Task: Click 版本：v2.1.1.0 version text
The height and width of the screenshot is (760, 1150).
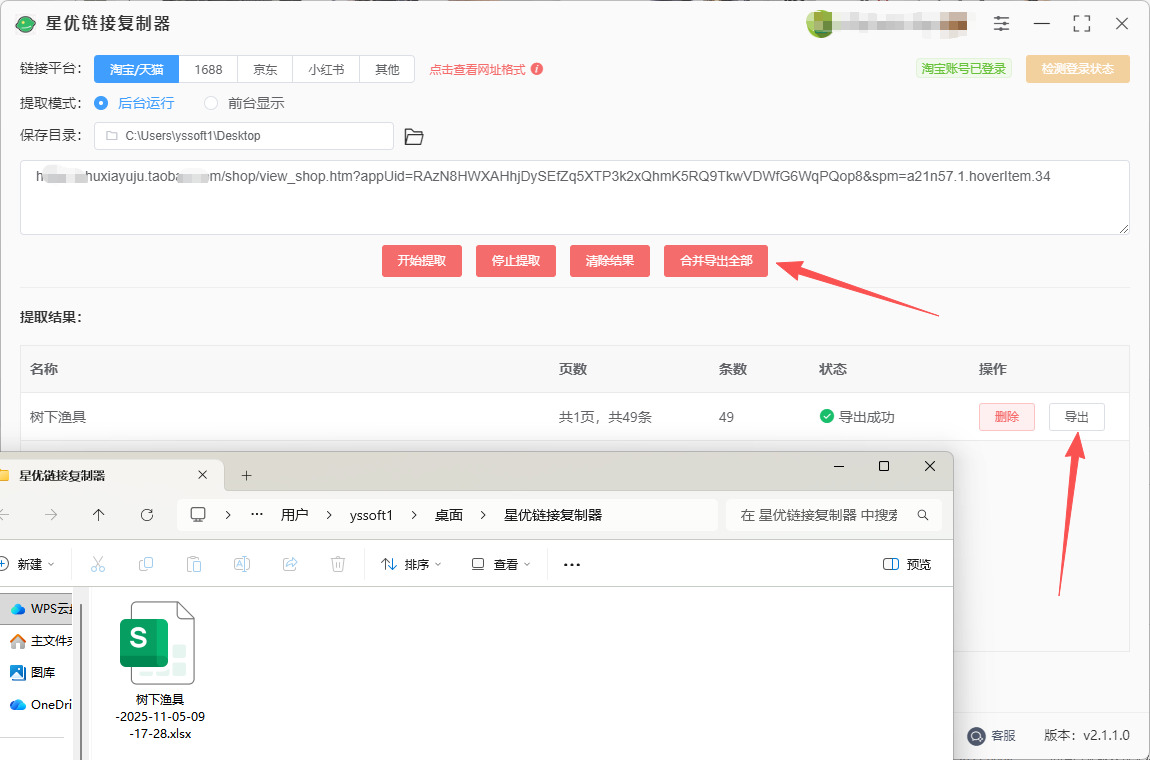Action: pos(1087,735)
